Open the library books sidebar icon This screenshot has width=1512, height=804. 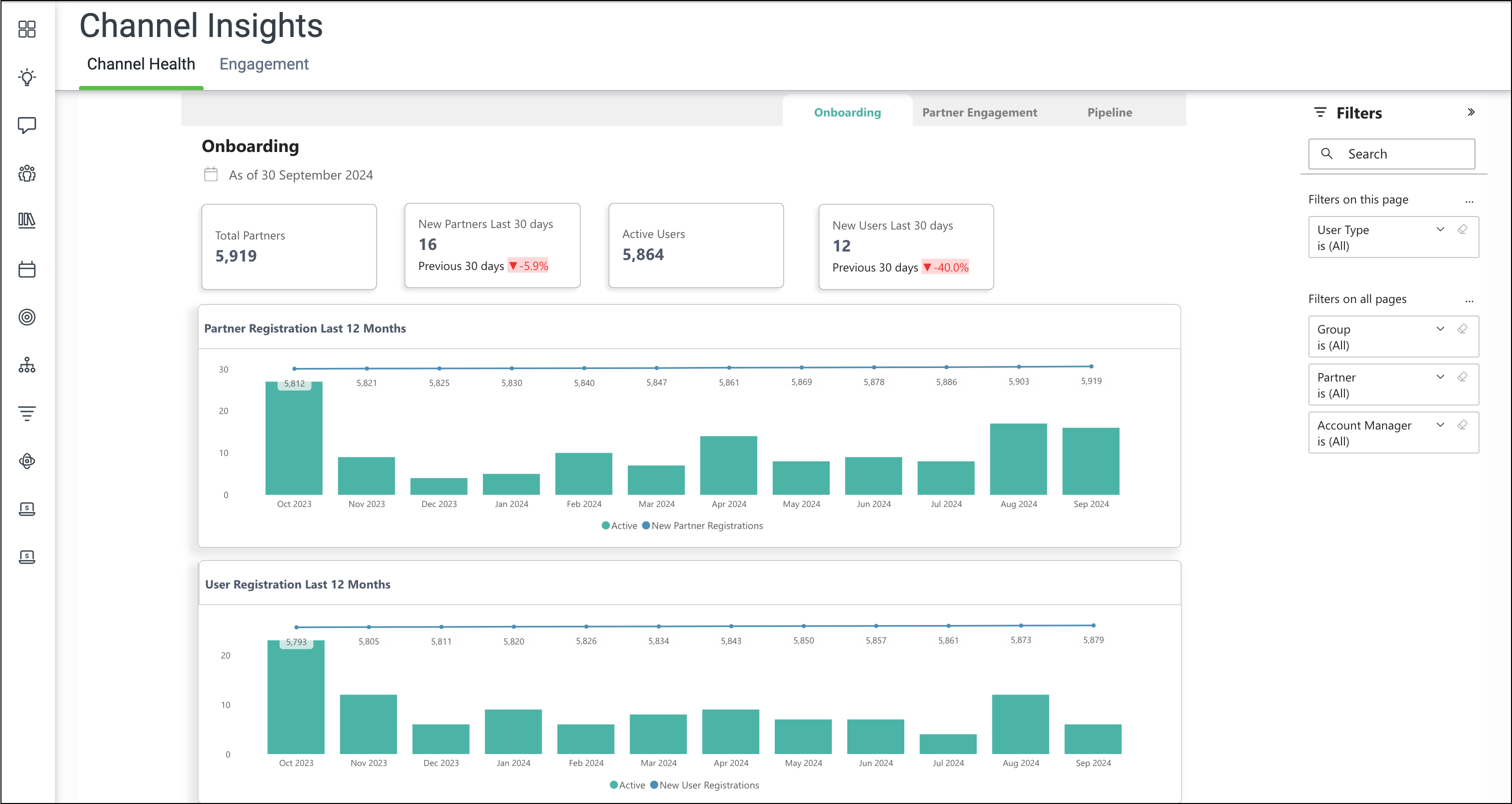coord(27,220)
